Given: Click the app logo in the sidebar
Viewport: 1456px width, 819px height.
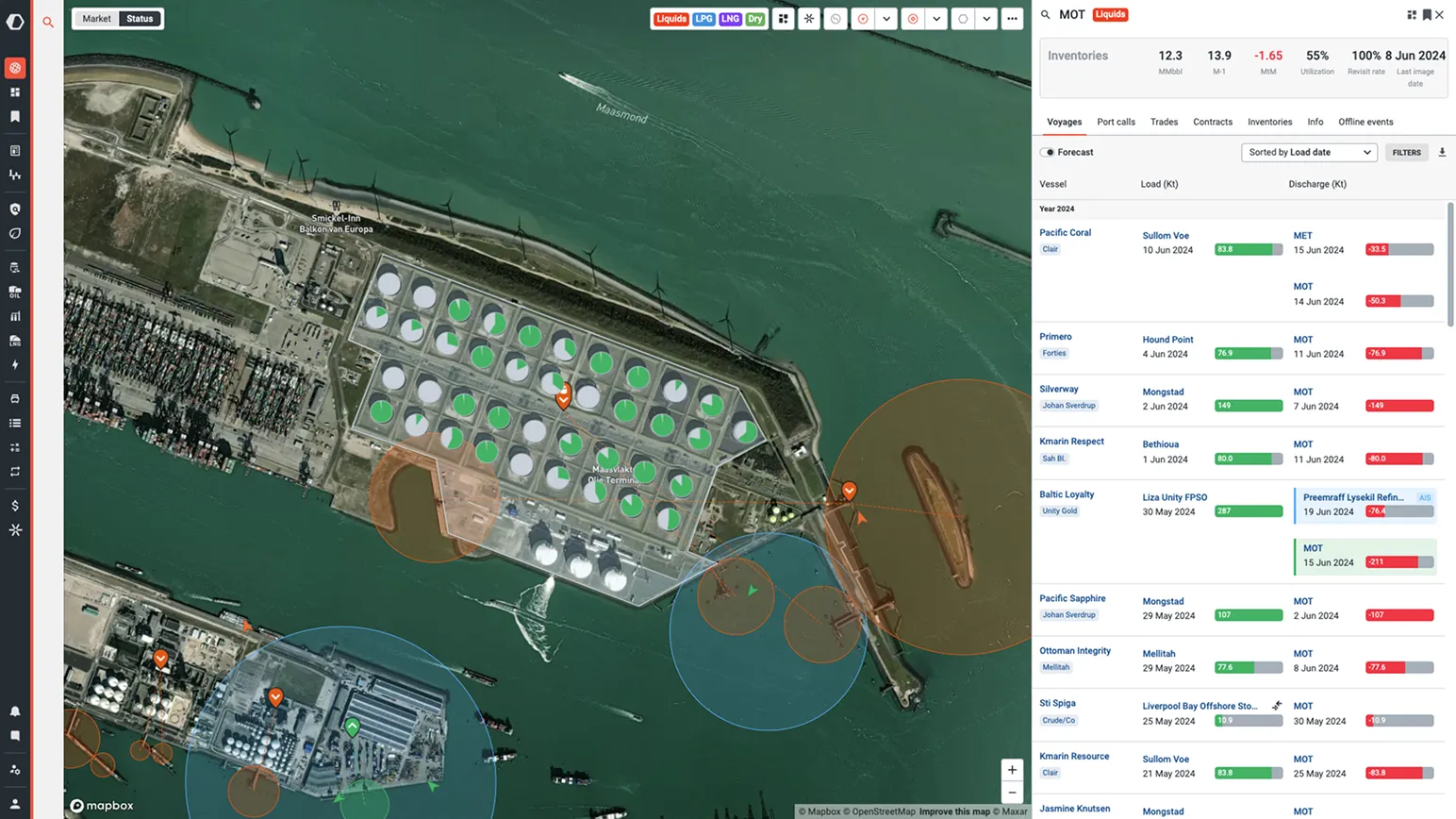Looking at the screenshot, I should click(x=15, y=21).
